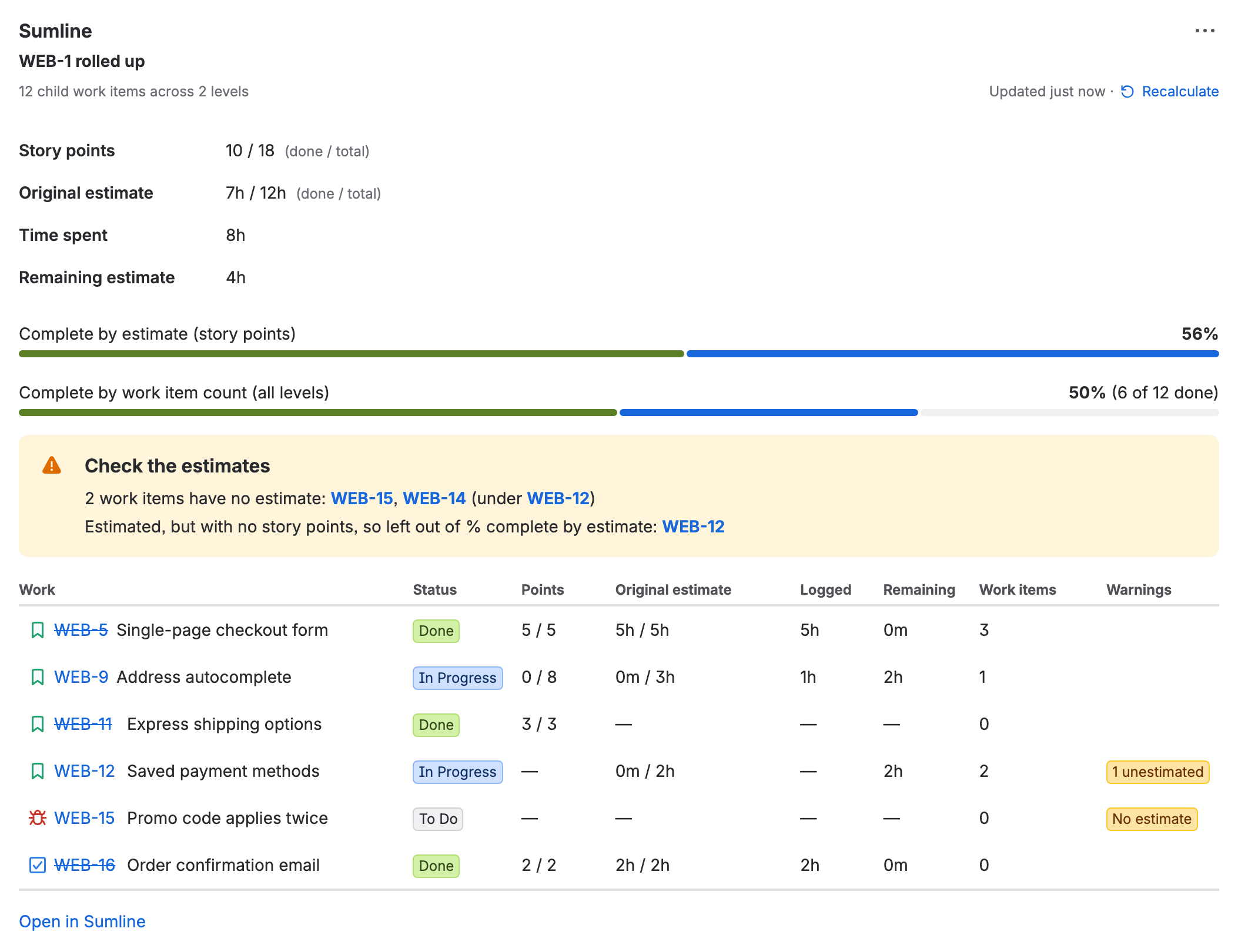Click the Recalculate link
Screen dimensions: 1238x952
1180,92
